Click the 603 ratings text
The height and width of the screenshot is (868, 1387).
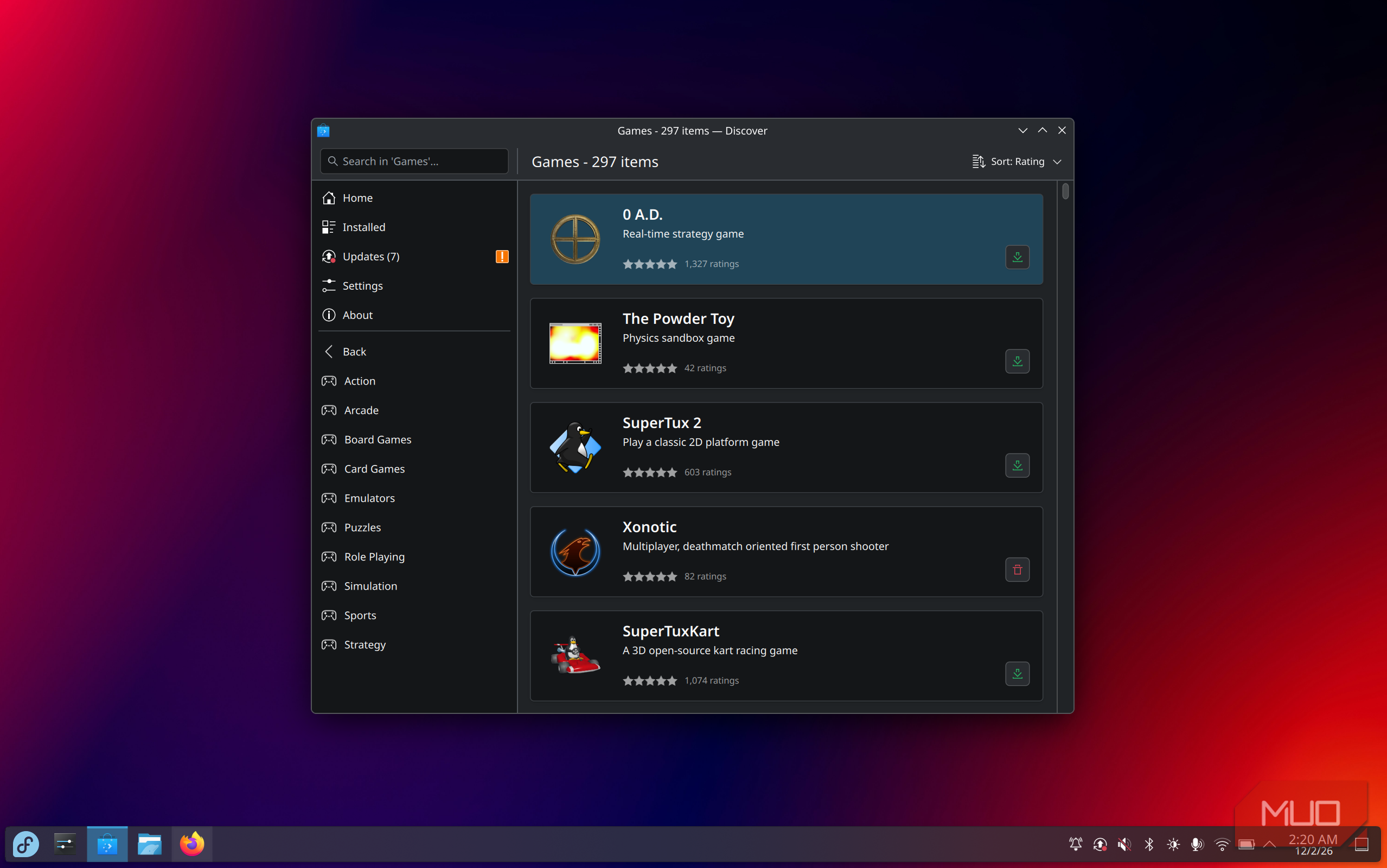[x=707, y=473]
